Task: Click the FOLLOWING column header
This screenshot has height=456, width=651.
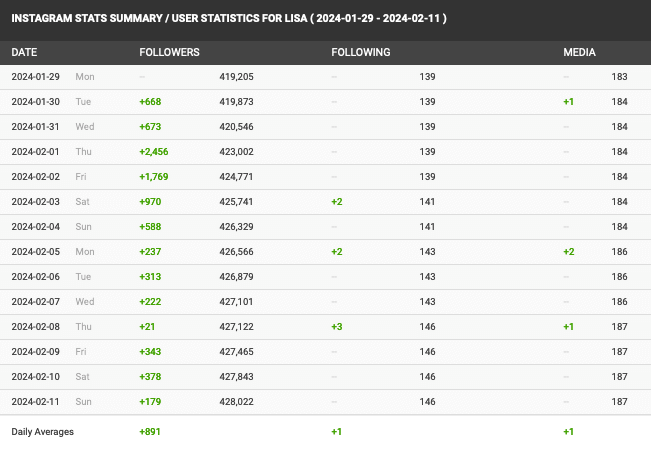Action: pos(360,52)
